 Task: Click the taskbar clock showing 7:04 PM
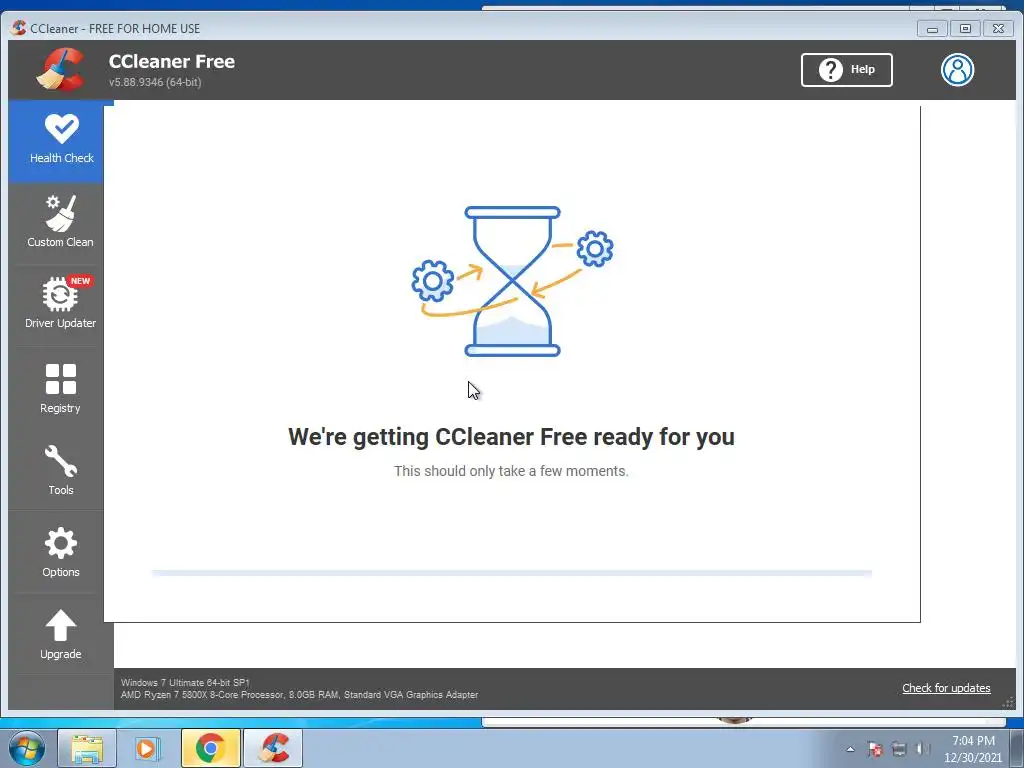973,749
